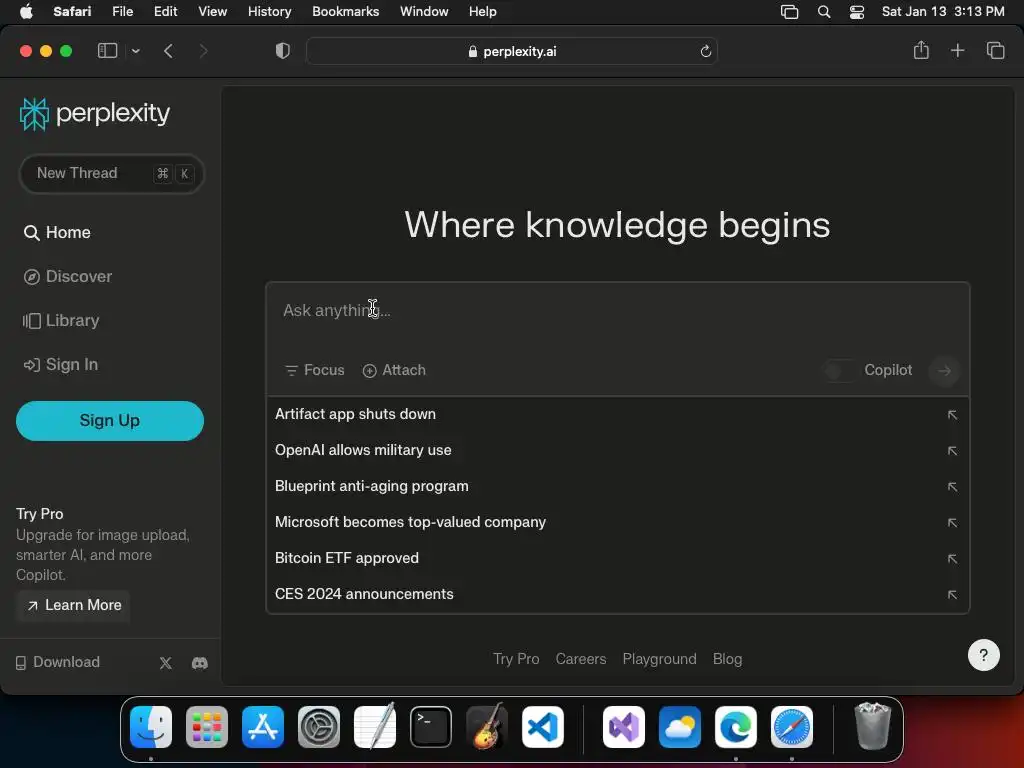Open Weather app from the Dock

point(680,727)
